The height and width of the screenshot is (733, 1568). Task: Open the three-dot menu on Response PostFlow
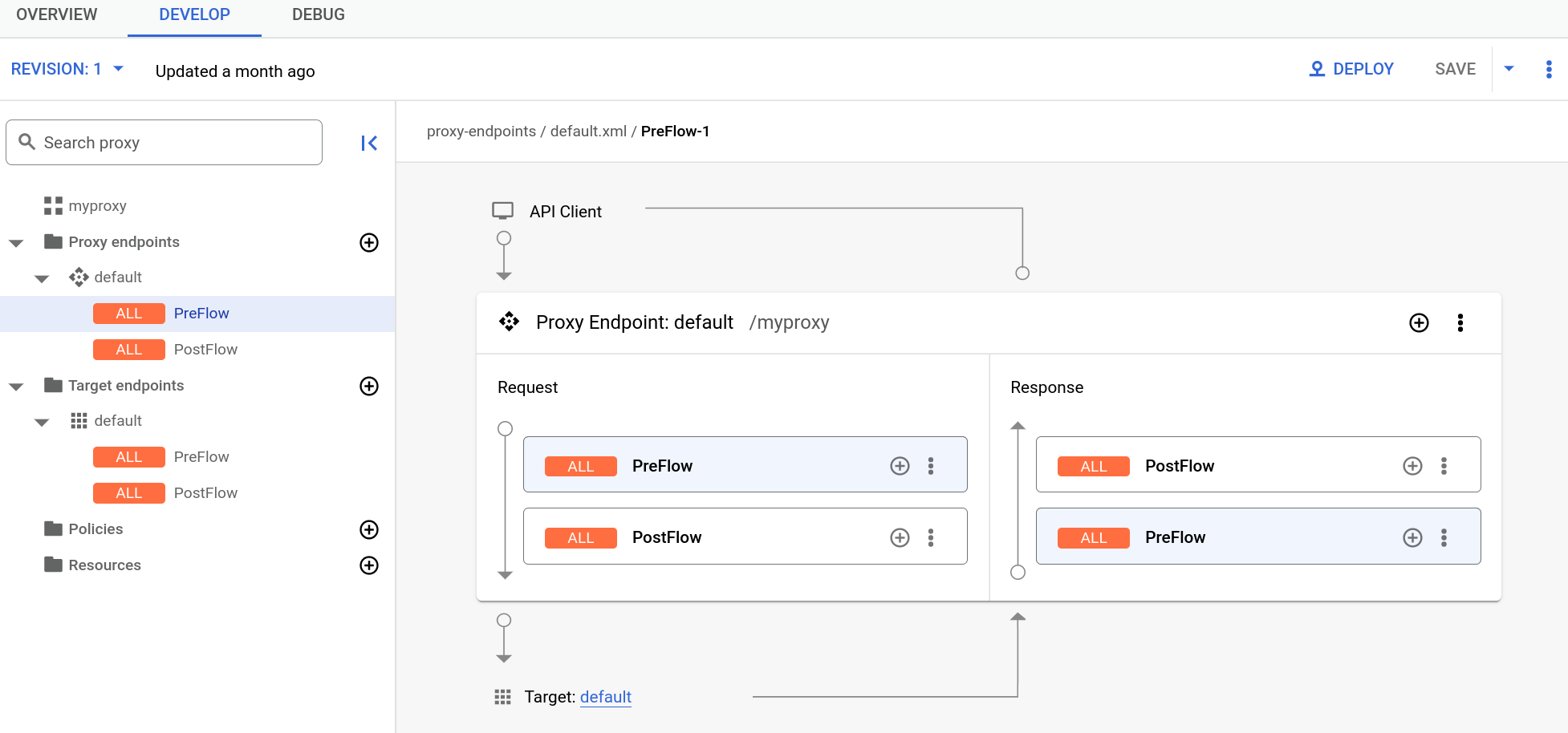click(x=1444, y=465)
